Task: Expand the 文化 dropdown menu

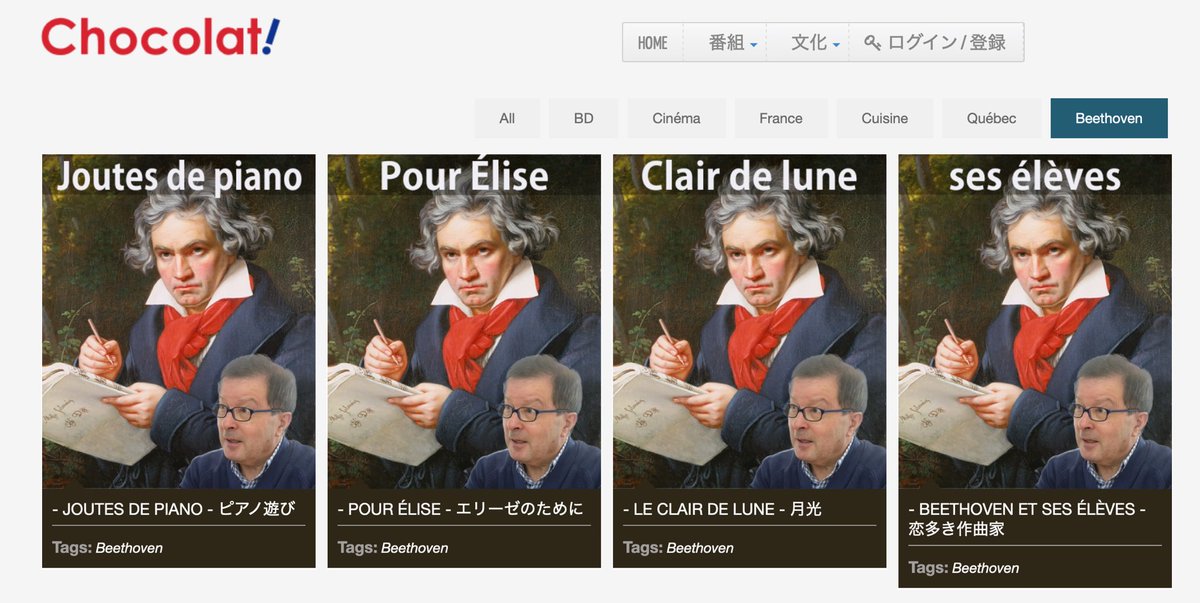Action: click(815, 43)
